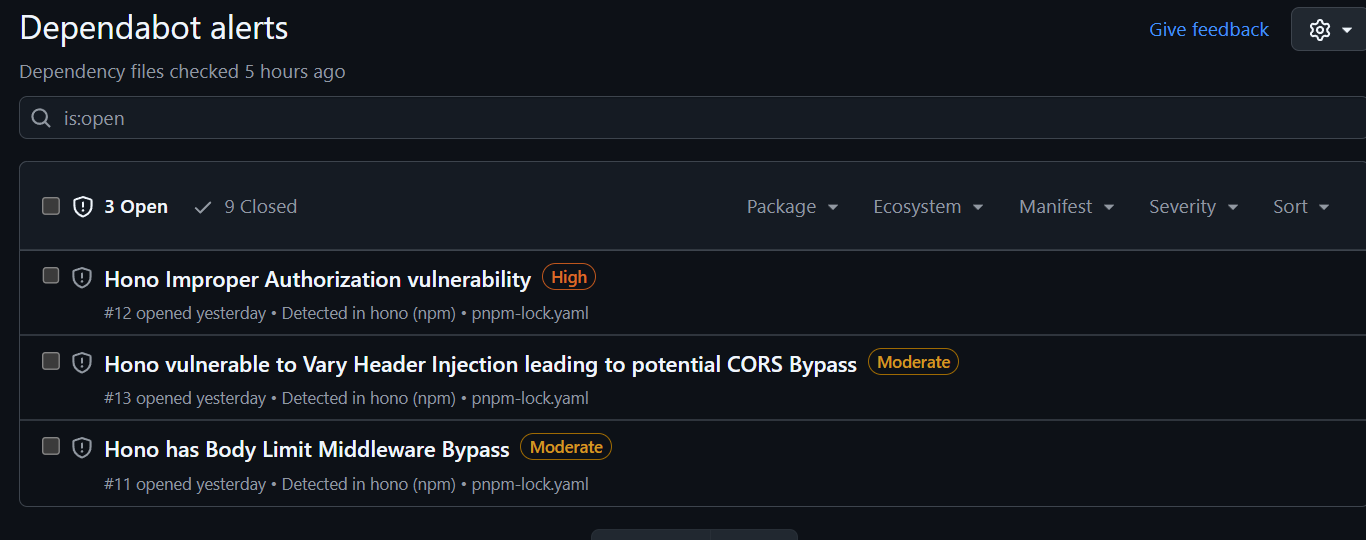
Task: Click the checkmark icon beside 9 Closed
Action: coord(203,207)
